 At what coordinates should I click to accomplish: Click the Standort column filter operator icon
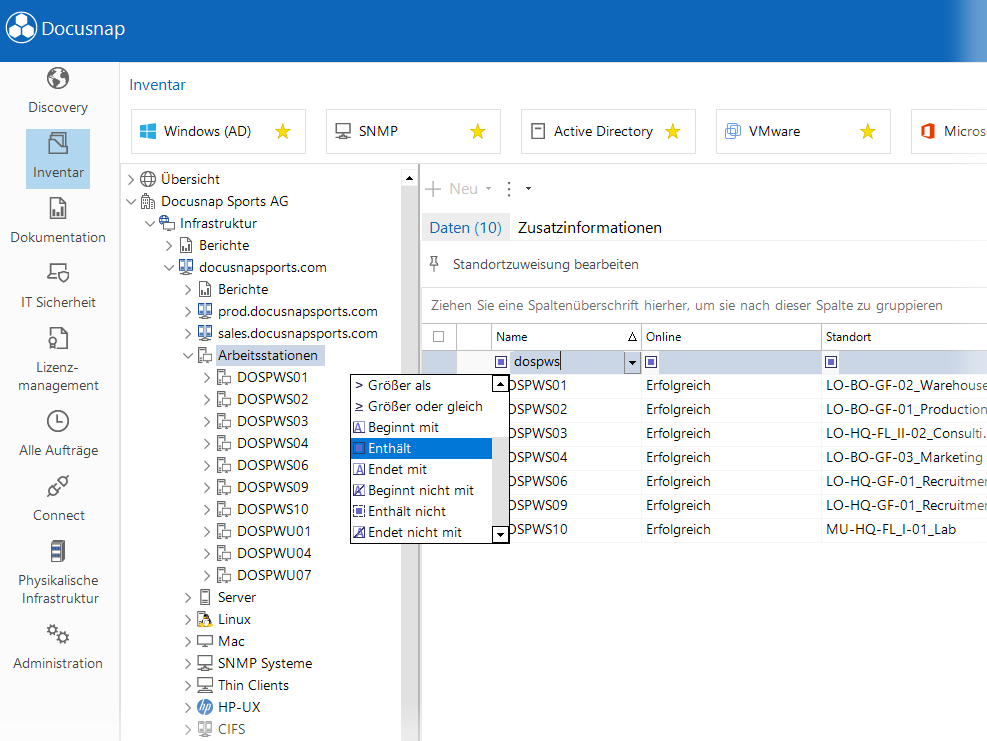tap(831, 361)
